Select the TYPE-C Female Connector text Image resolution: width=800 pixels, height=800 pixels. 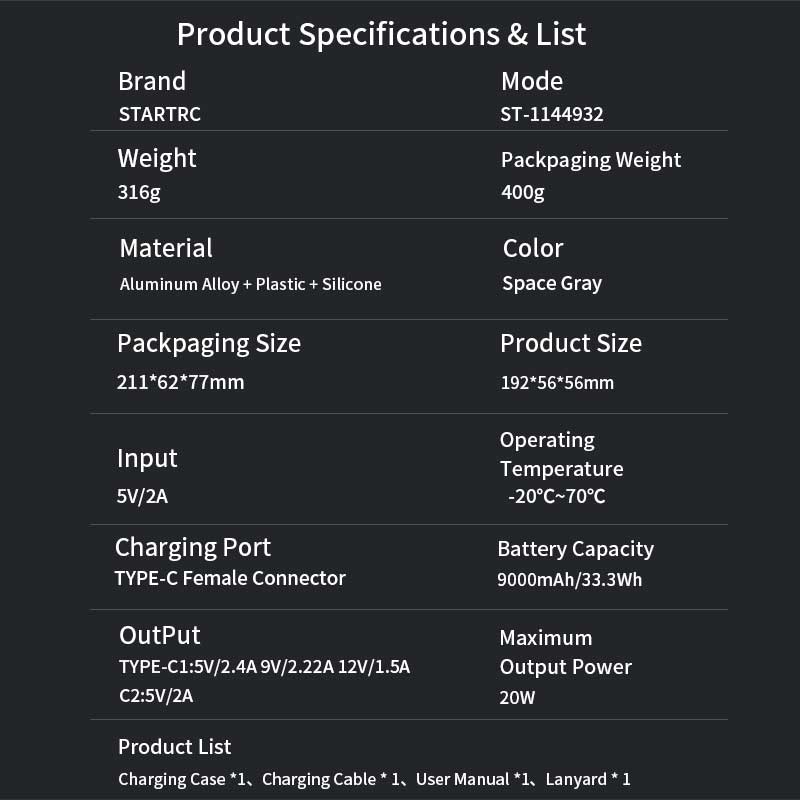230,578
